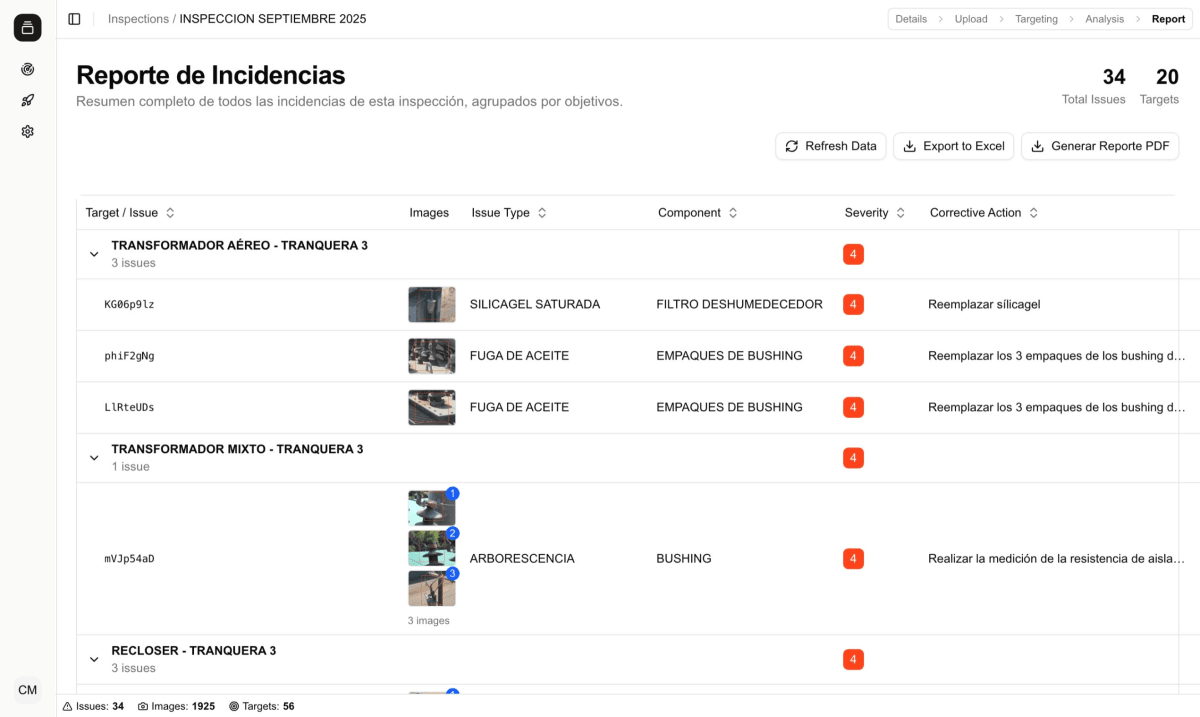Click the app logo icon at sidebar top
The height and width of the screenshot is (717, 1200).
click(x=27, y=27)
